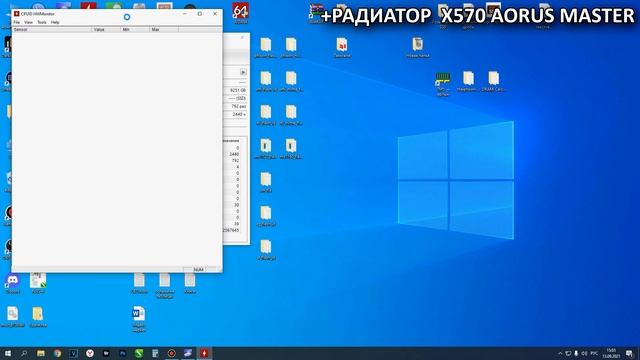Open the Tools menu in HWMonitor
640x360 pixels.
coord(42,22)
